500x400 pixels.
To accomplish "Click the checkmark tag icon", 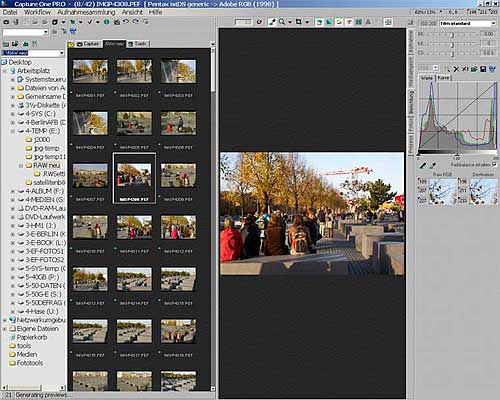I will pyautogui.click(x=89, y=22).
